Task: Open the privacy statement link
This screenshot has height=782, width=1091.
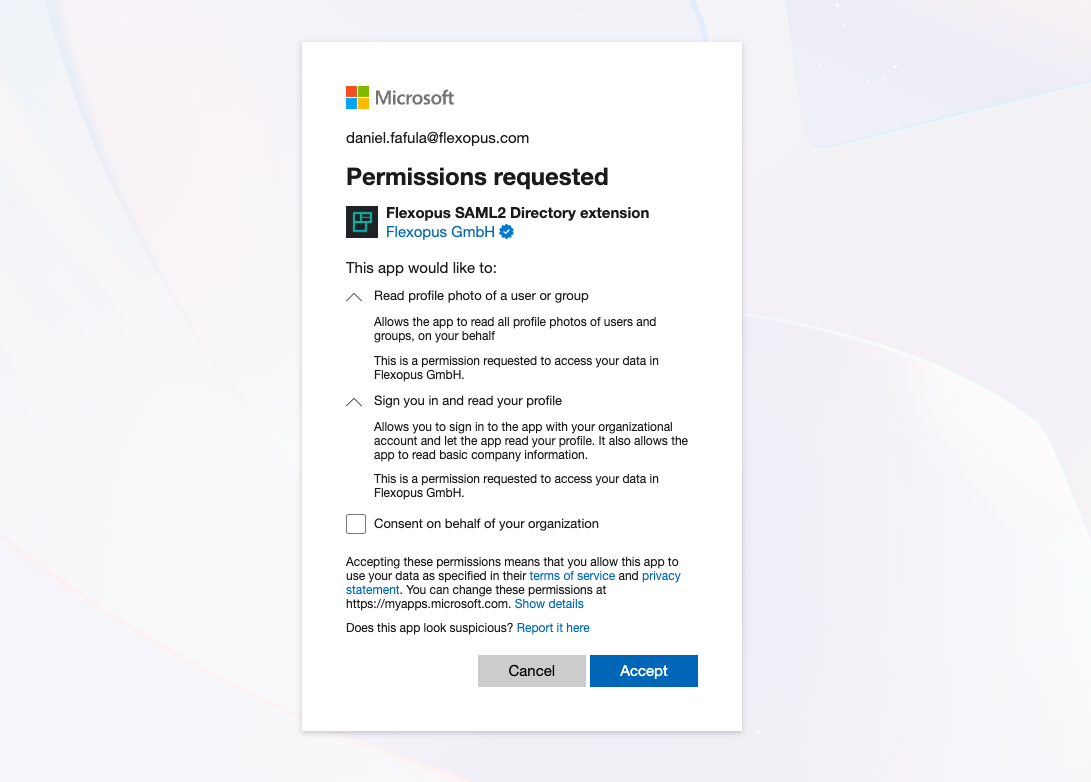Action: point(661,576)
